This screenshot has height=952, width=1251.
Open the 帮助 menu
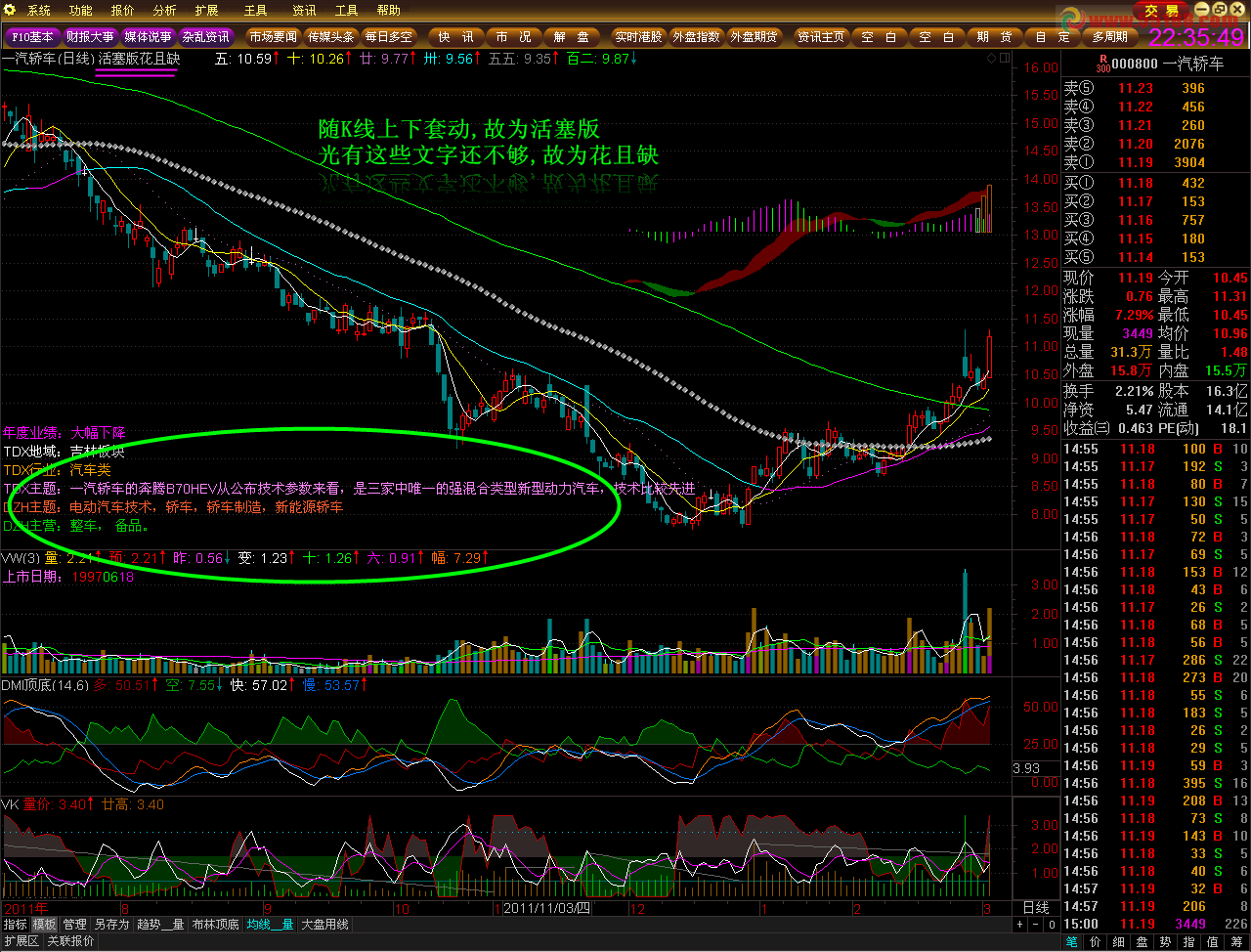(389, 11)
